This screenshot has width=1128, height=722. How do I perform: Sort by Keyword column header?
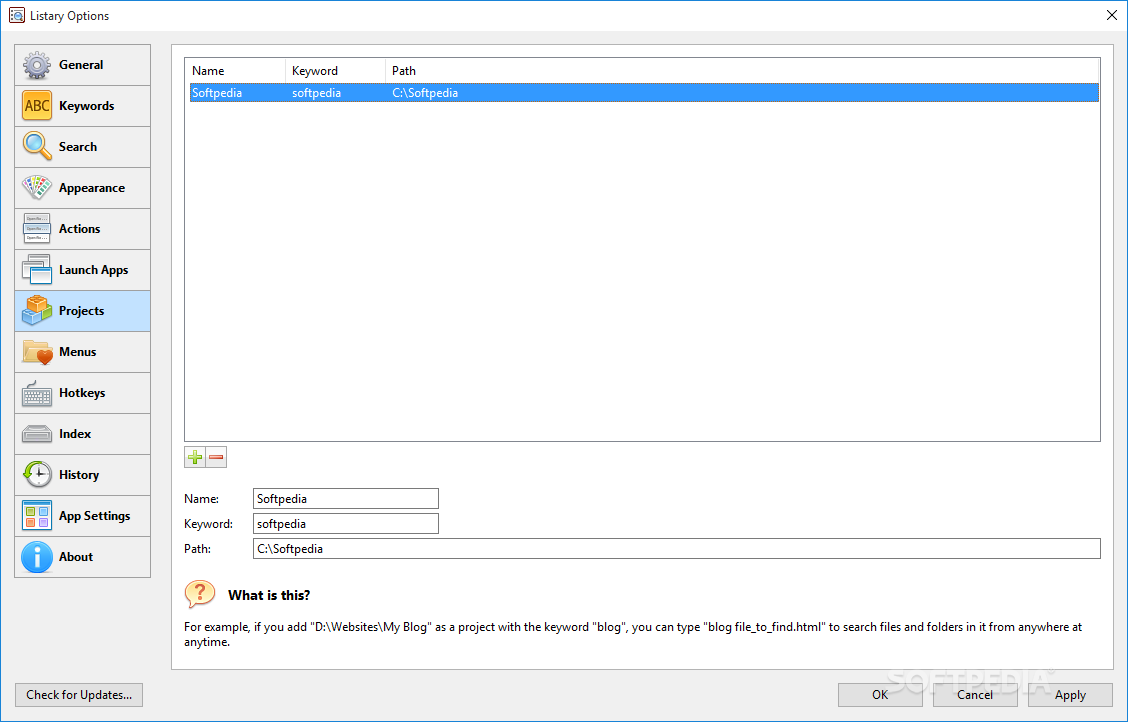tap(335, 70)
